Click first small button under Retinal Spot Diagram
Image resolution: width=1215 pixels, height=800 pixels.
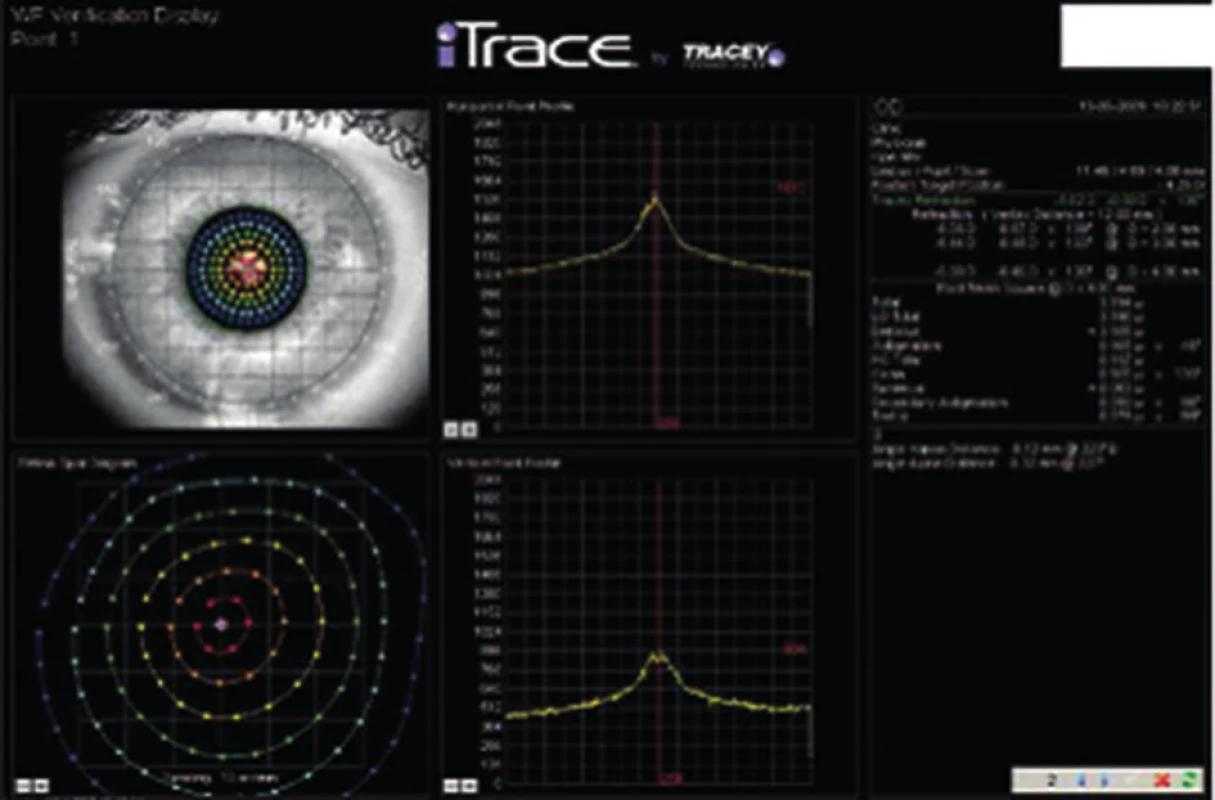[23, 786]
